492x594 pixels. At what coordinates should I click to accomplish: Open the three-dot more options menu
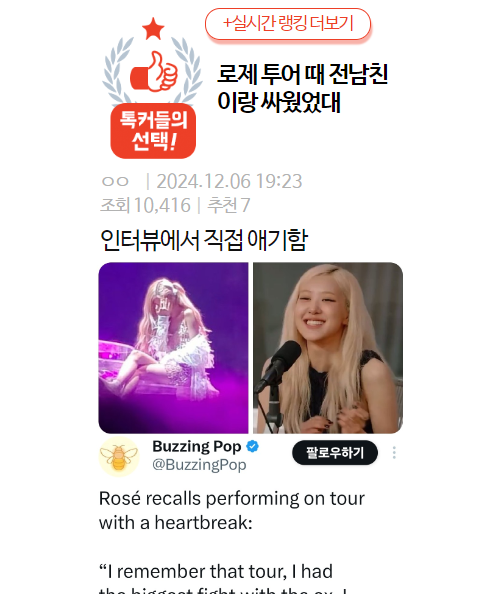pos(394,453)
